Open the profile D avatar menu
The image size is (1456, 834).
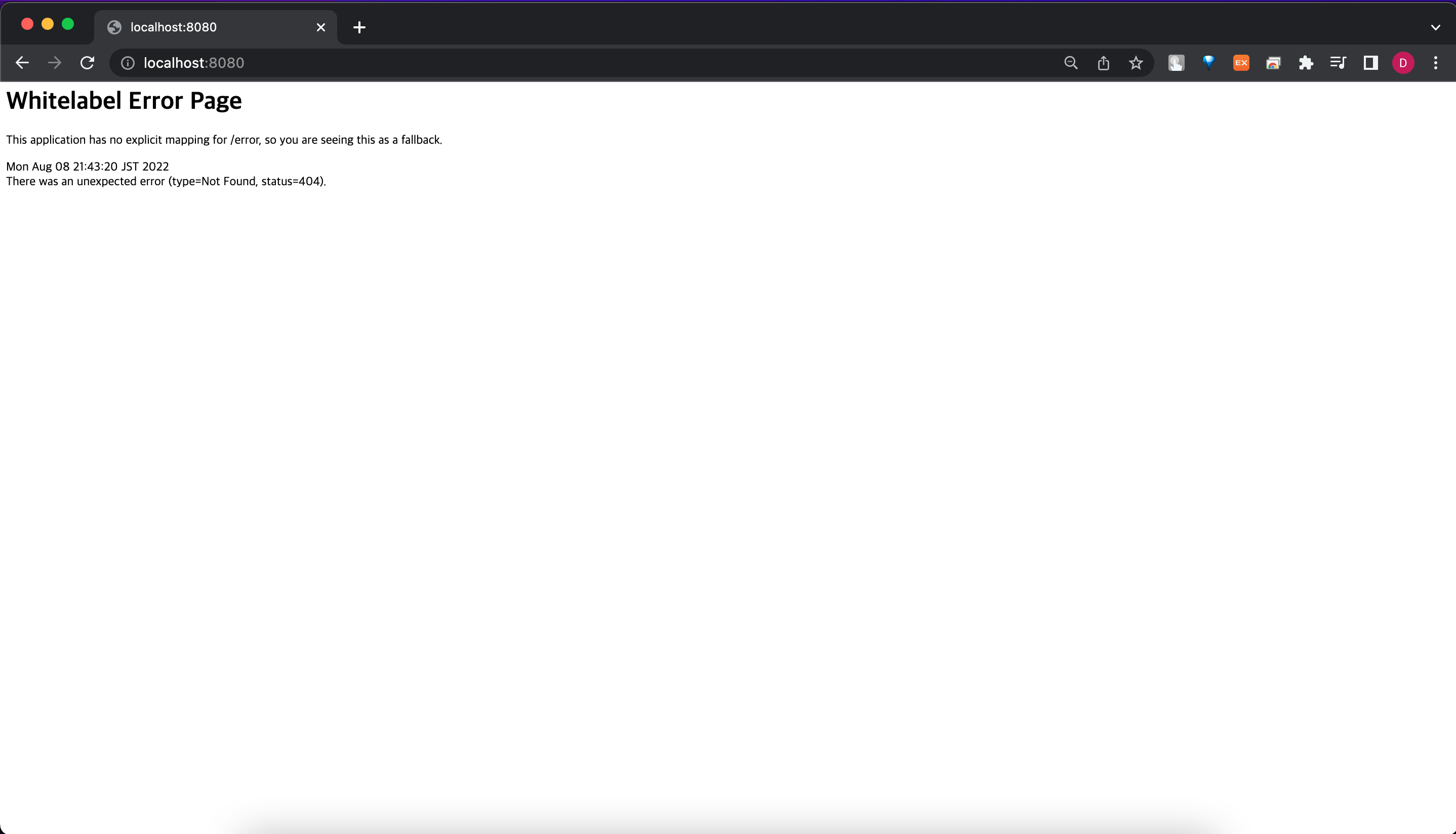click(1403, 63)
